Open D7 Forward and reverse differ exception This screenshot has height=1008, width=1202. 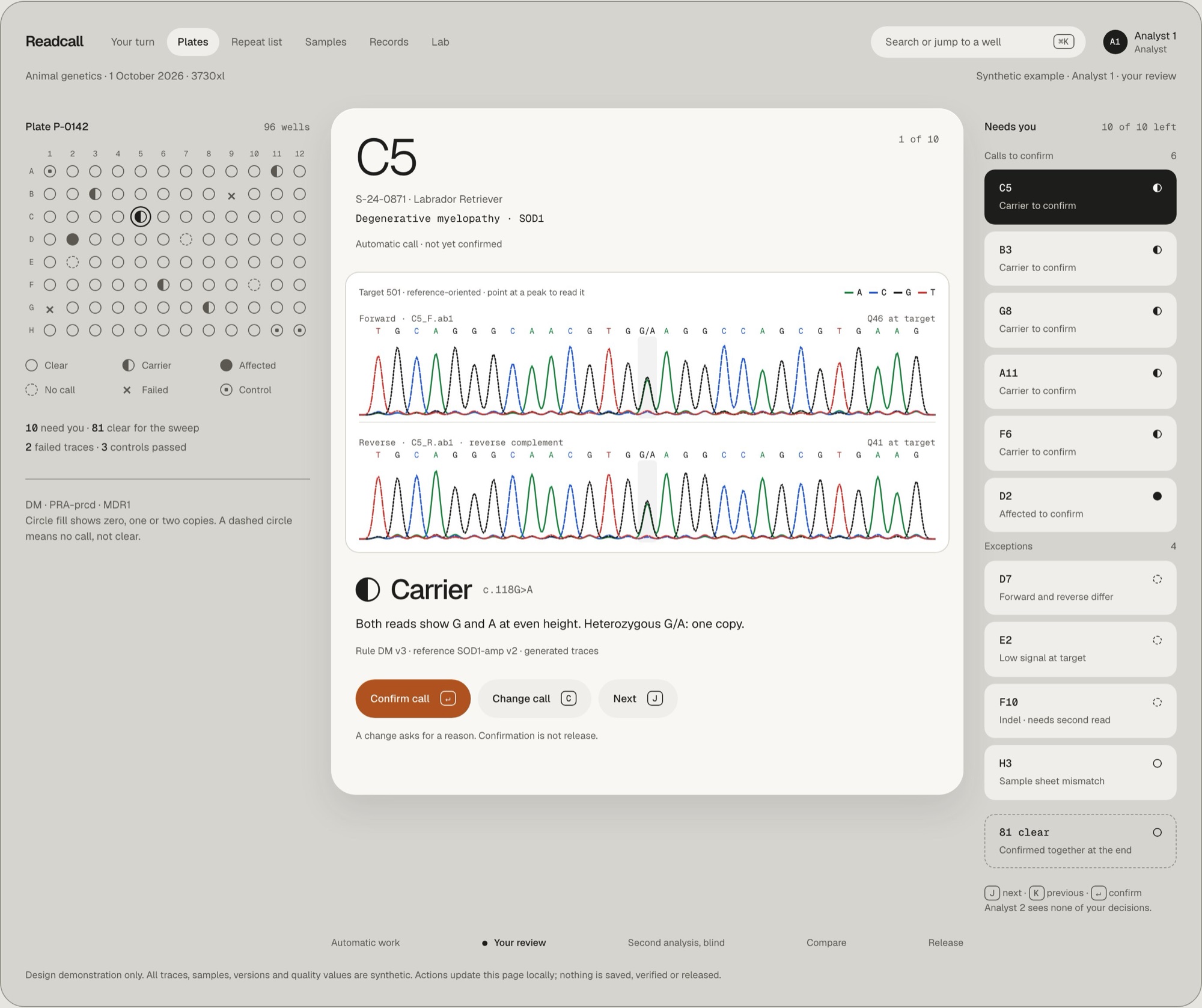(x=1080, y=588)
